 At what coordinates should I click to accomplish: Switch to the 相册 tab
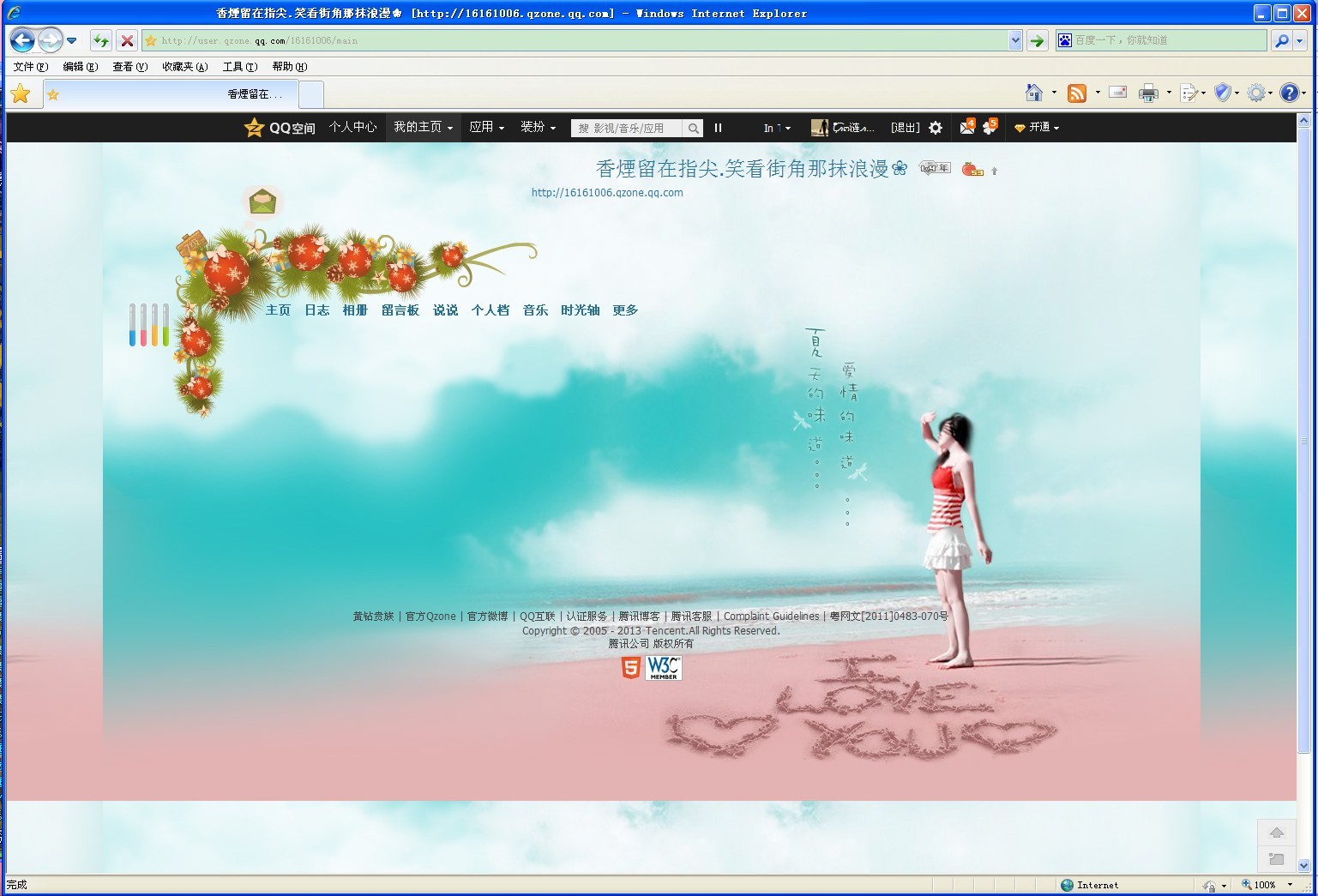tap(355, 310)
